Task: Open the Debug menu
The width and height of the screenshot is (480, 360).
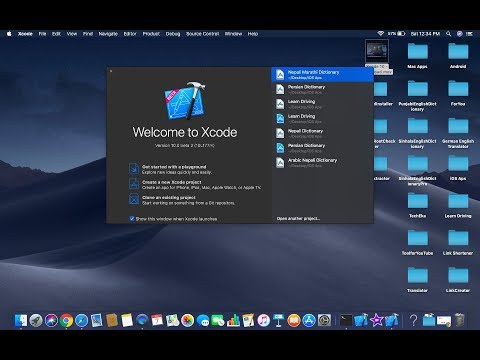Action: tap(173, 34)
